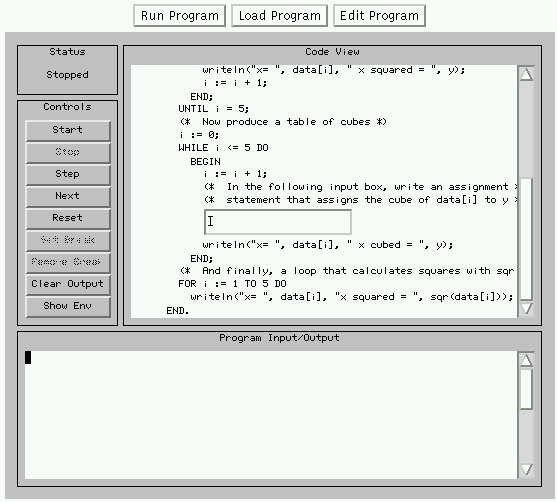The image size is (557, 502).
Task: Click the 'i := 0;' code line
Action: click(x=199, y=135)
